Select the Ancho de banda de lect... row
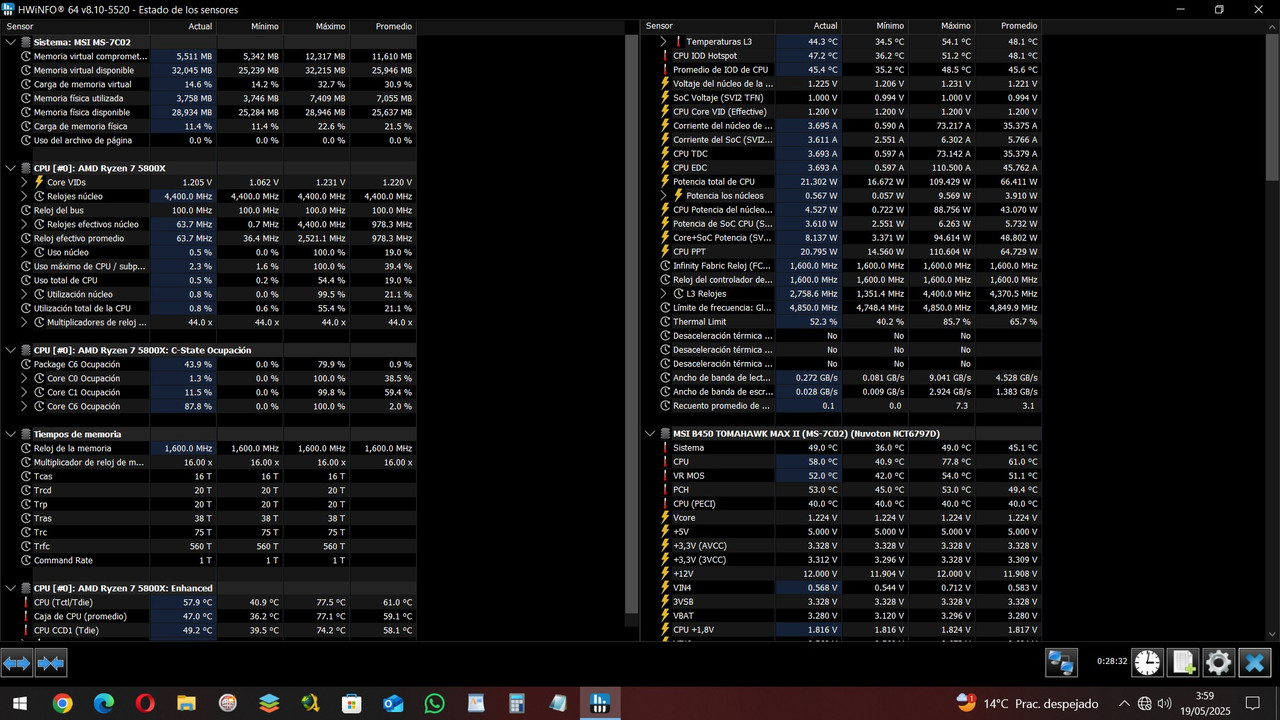Image resolution: width=1280 pixels, height=720 pixels. [841, 378]
